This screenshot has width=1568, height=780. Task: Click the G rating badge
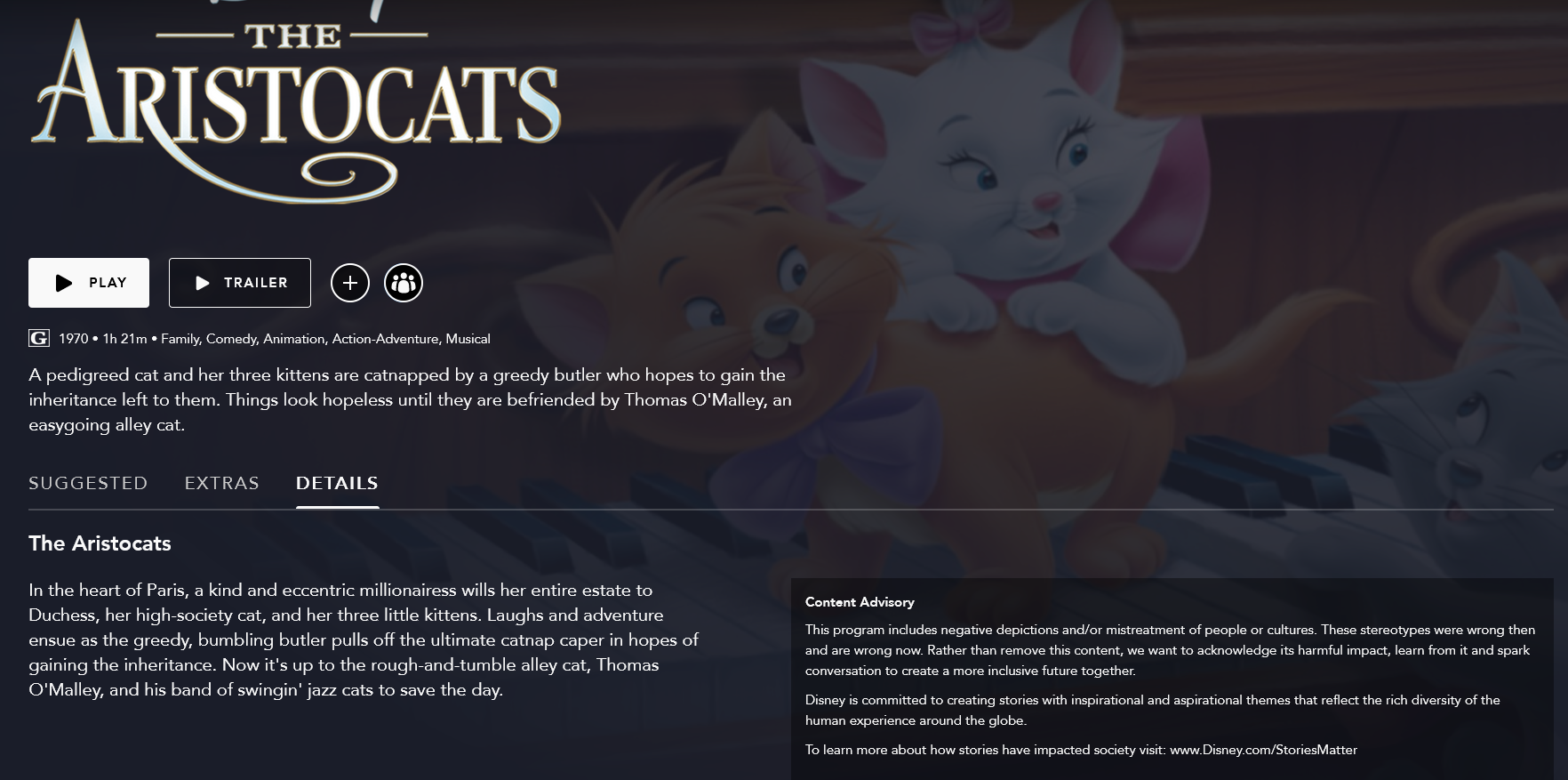(39, 338)
